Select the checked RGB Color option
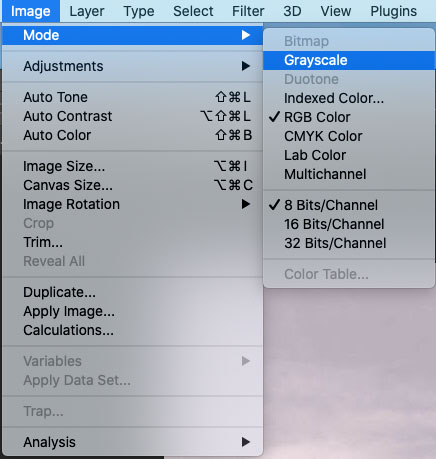The width and height of the screenshot is (436, 459). click(x=349, y=117)
